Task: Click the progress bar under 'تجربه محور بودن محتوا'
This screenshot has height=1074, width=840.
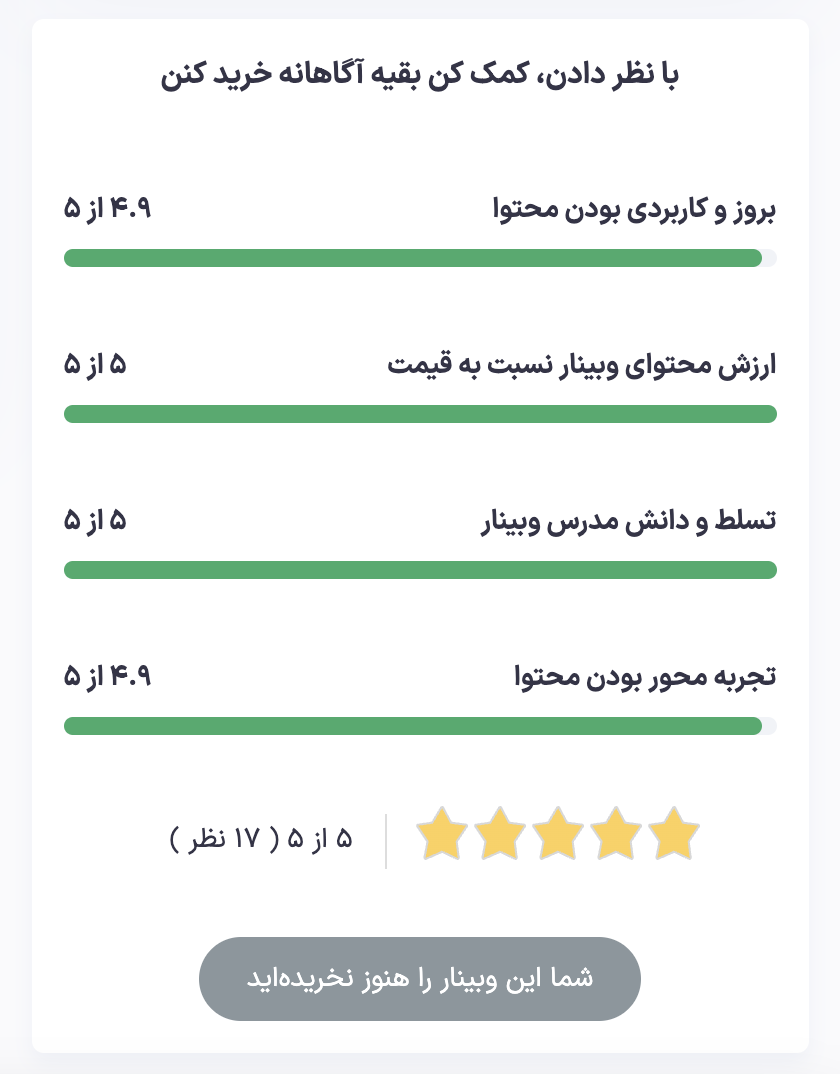Action: click(420, 726)
